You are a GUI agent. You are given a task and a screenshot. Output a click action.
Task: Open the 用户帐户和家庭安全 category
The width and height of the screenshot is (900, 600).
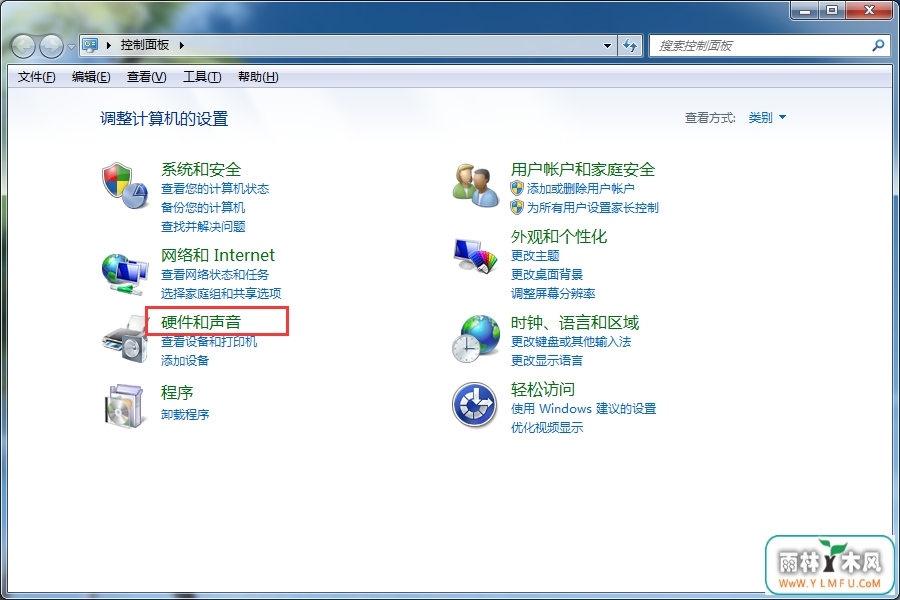tap(583, 169)
